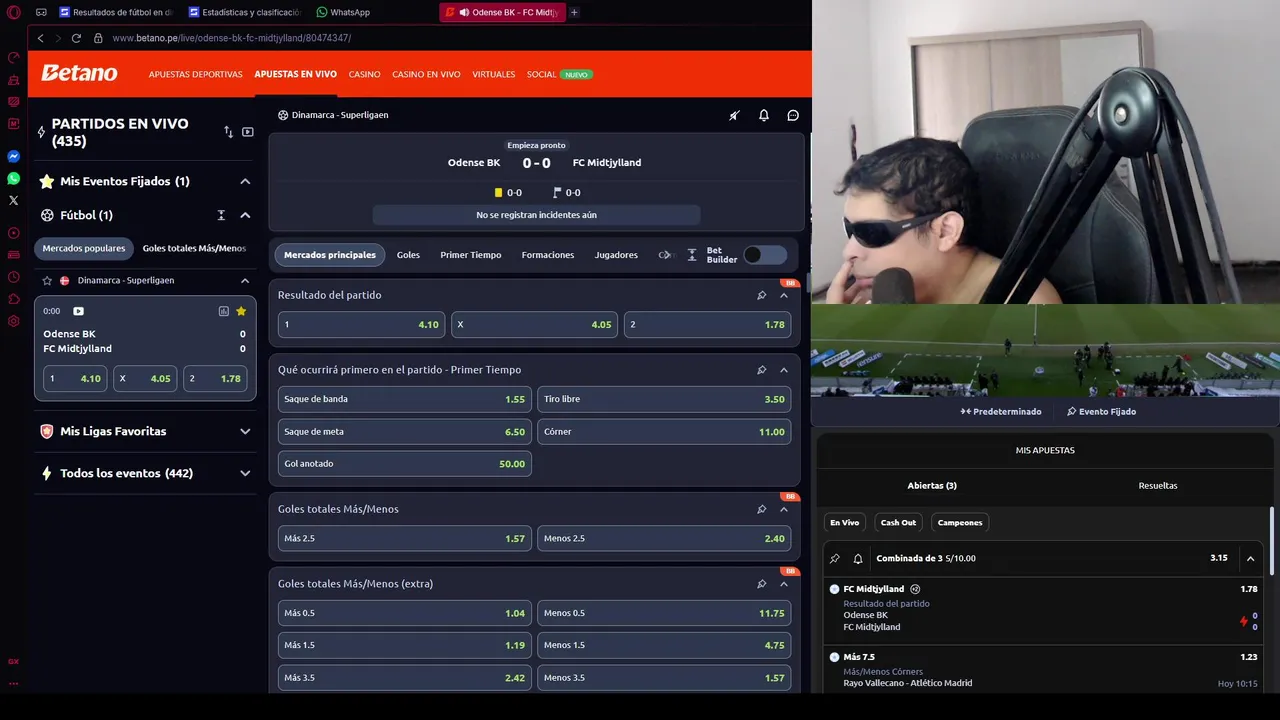
Task: Click the Mis Apuestas panel scrollbar
Action: [x=1273, y=541]
